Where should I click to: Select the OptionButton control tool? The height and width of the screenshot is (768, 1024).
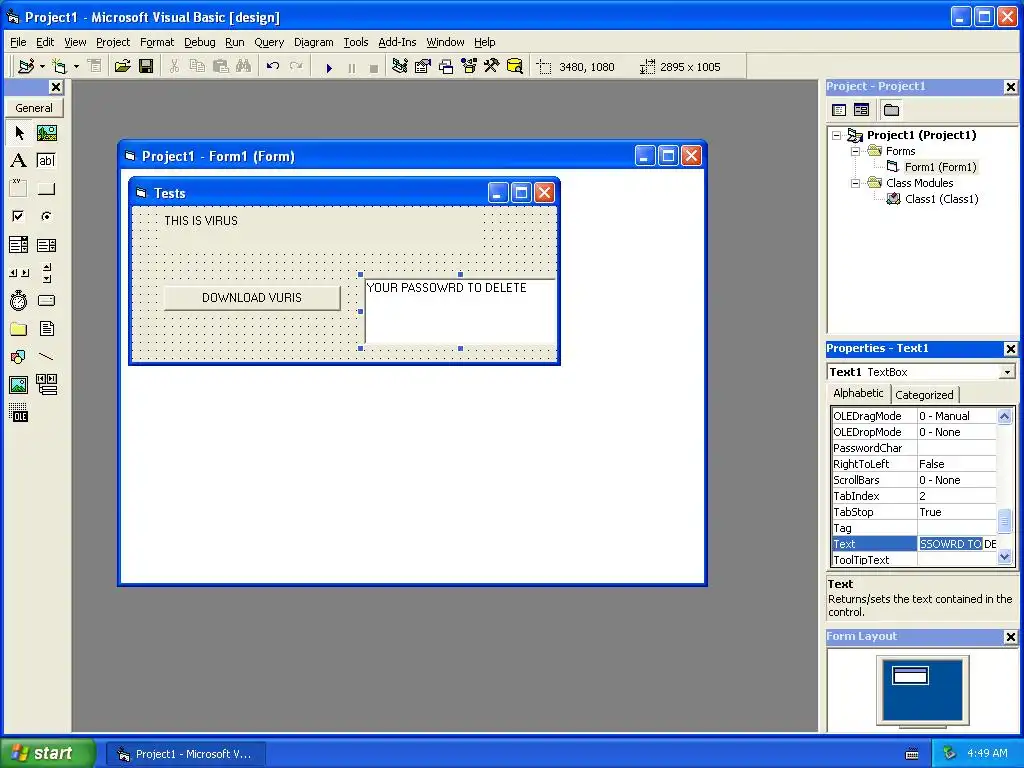pos(46,216)
